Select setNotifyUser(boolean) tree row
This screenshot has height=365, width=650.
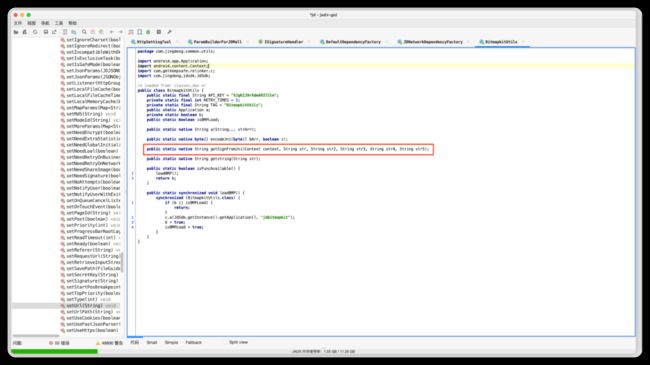90,188
